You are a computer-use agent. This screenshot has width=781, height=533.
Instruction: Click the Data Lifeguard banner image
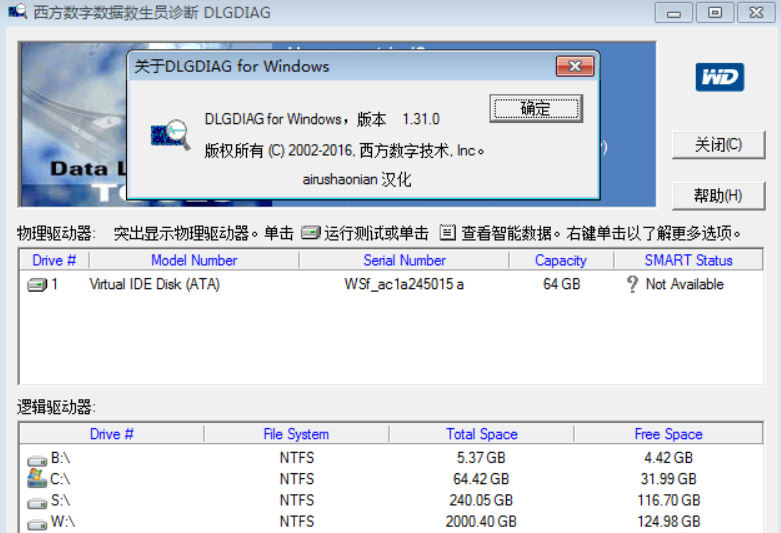[73, 125]
